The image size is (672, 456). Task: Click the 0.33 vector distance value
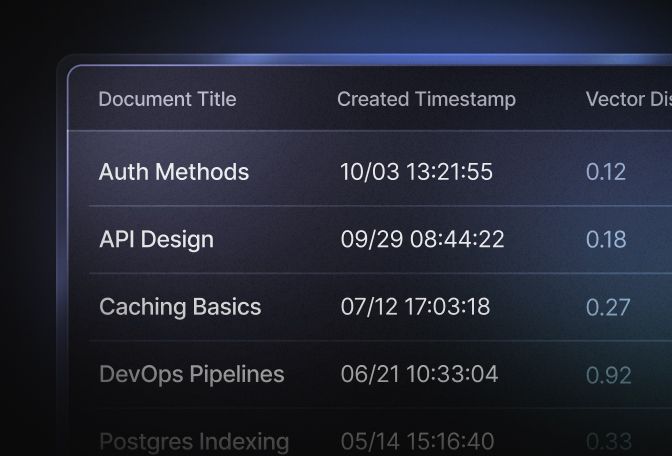(608, 441)
